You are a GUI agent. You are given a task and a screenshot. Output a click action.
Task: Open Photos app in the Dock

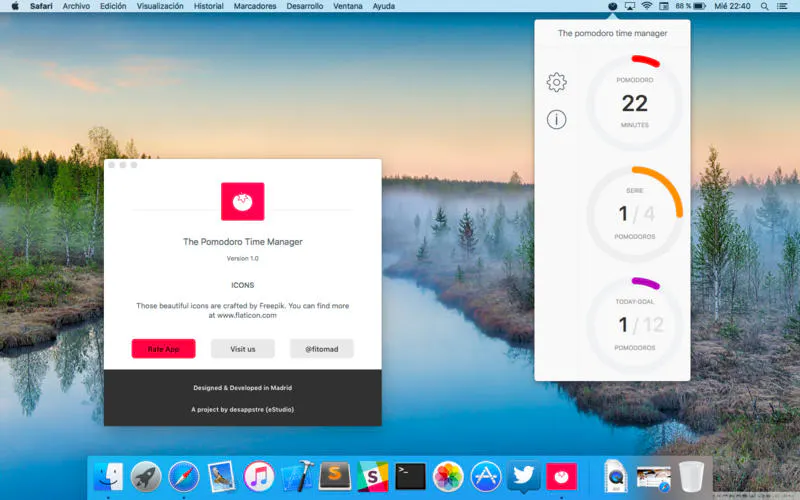(x=448, y=477)
